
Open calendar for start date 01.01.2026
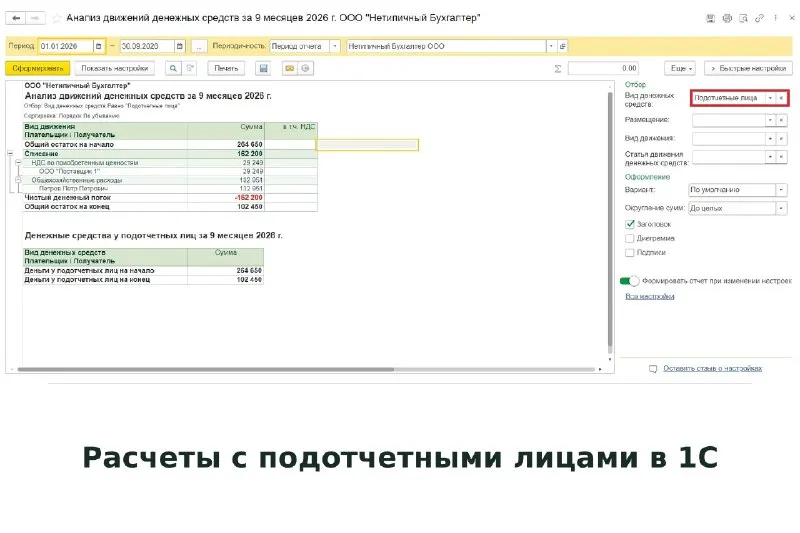[x=99, y=46]
